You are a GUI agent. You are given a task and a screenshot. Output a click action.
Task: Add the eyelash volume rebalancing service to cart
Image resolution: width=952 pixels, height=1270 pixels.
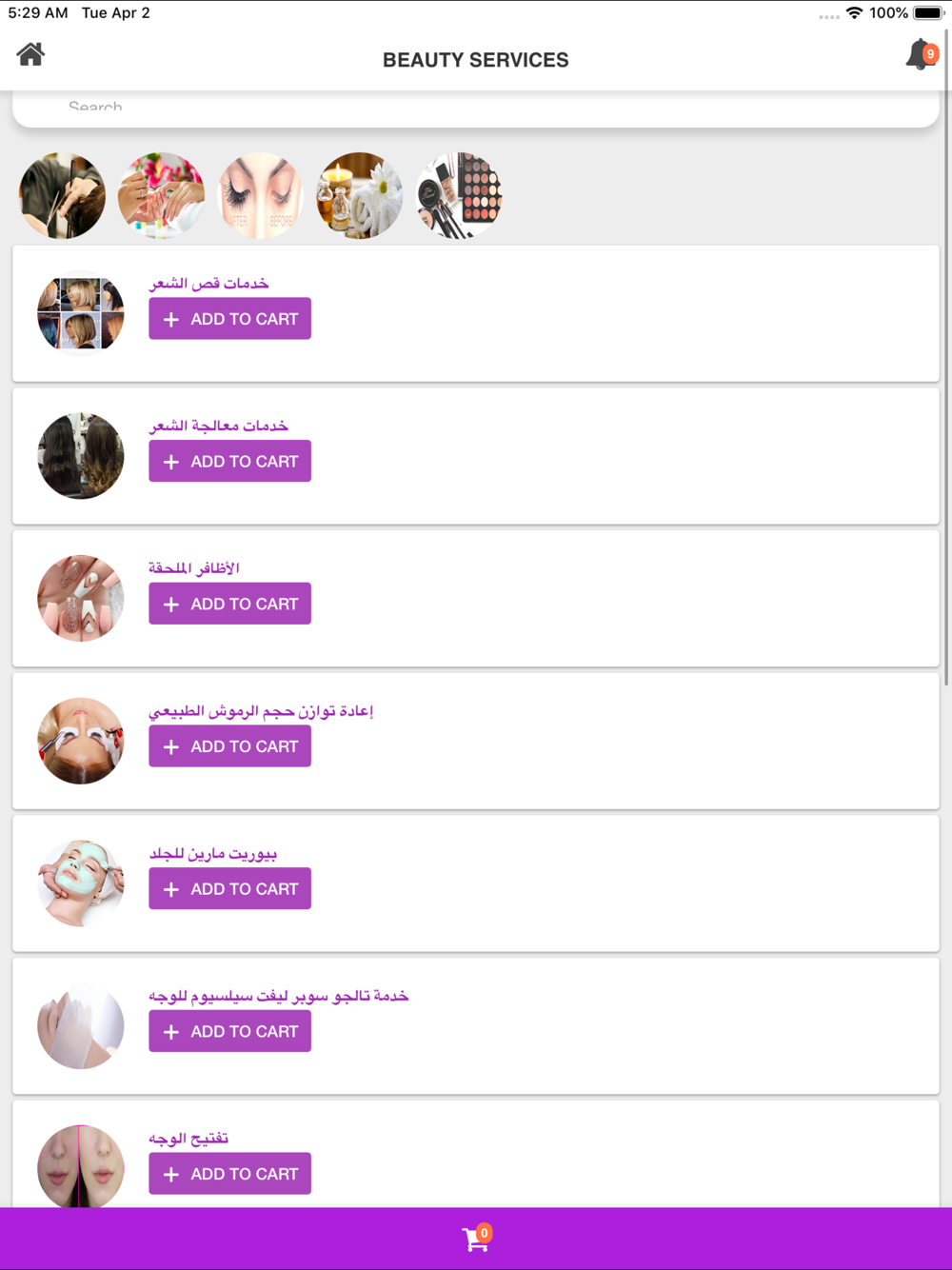(x=229, y=746)
